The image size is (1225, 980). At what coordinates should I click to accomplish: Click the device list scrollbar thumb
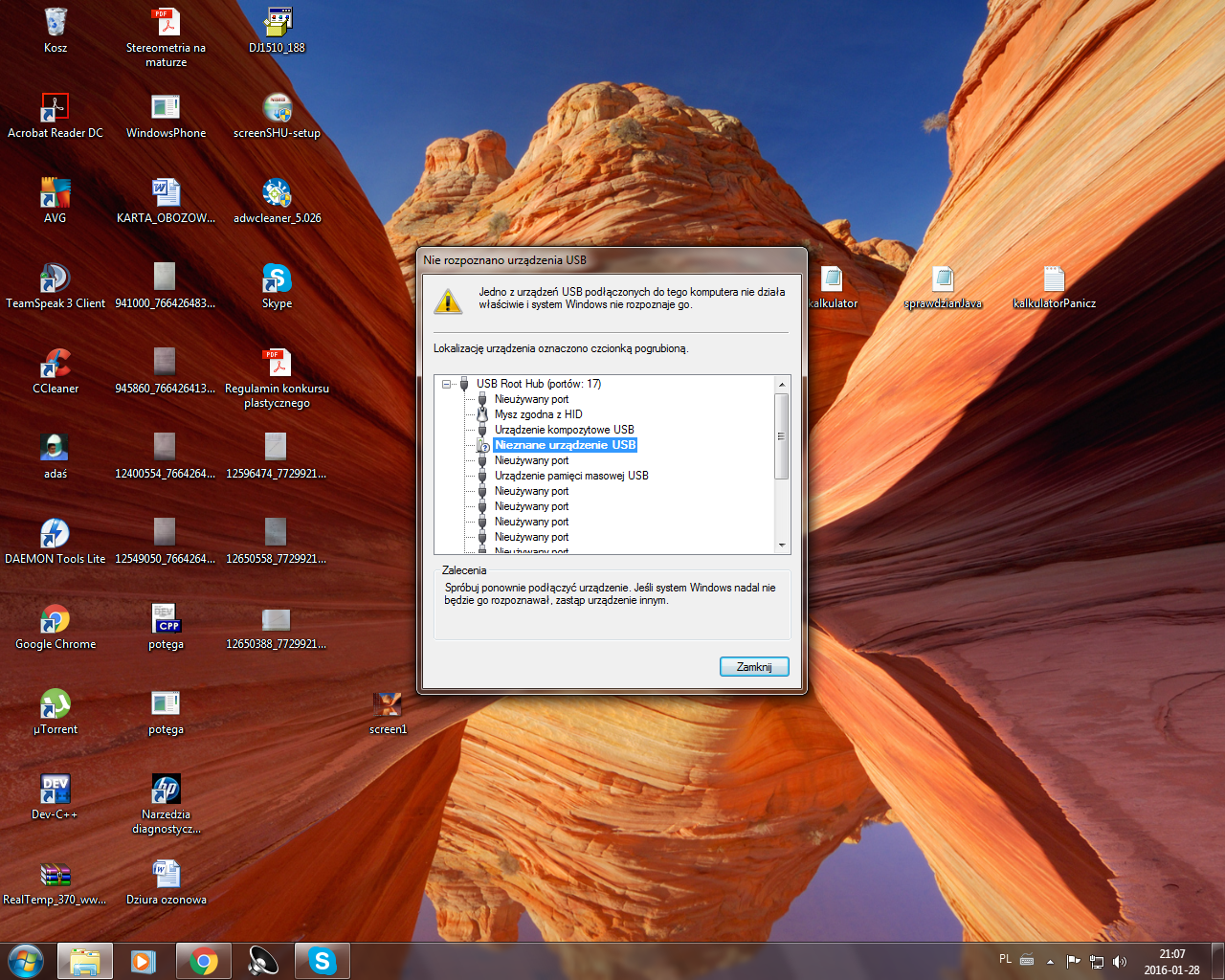[782, 435]
